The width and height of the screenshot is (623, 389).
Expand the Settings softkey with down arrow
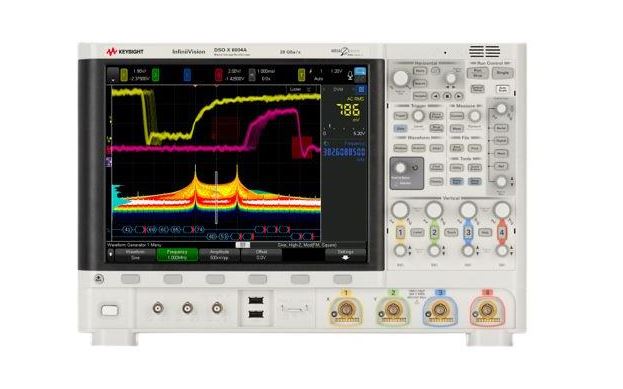pyautogui.click(x=345, y=255)
